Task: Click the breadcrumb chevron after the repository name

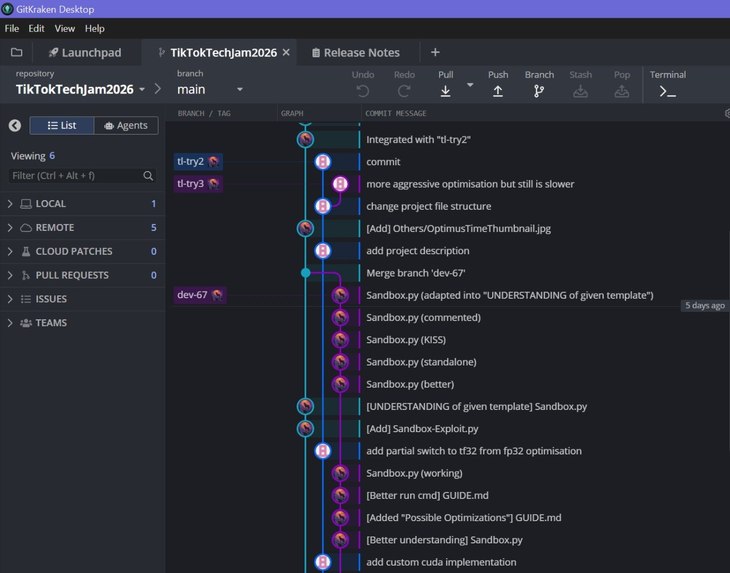Action: pos(158,89)
